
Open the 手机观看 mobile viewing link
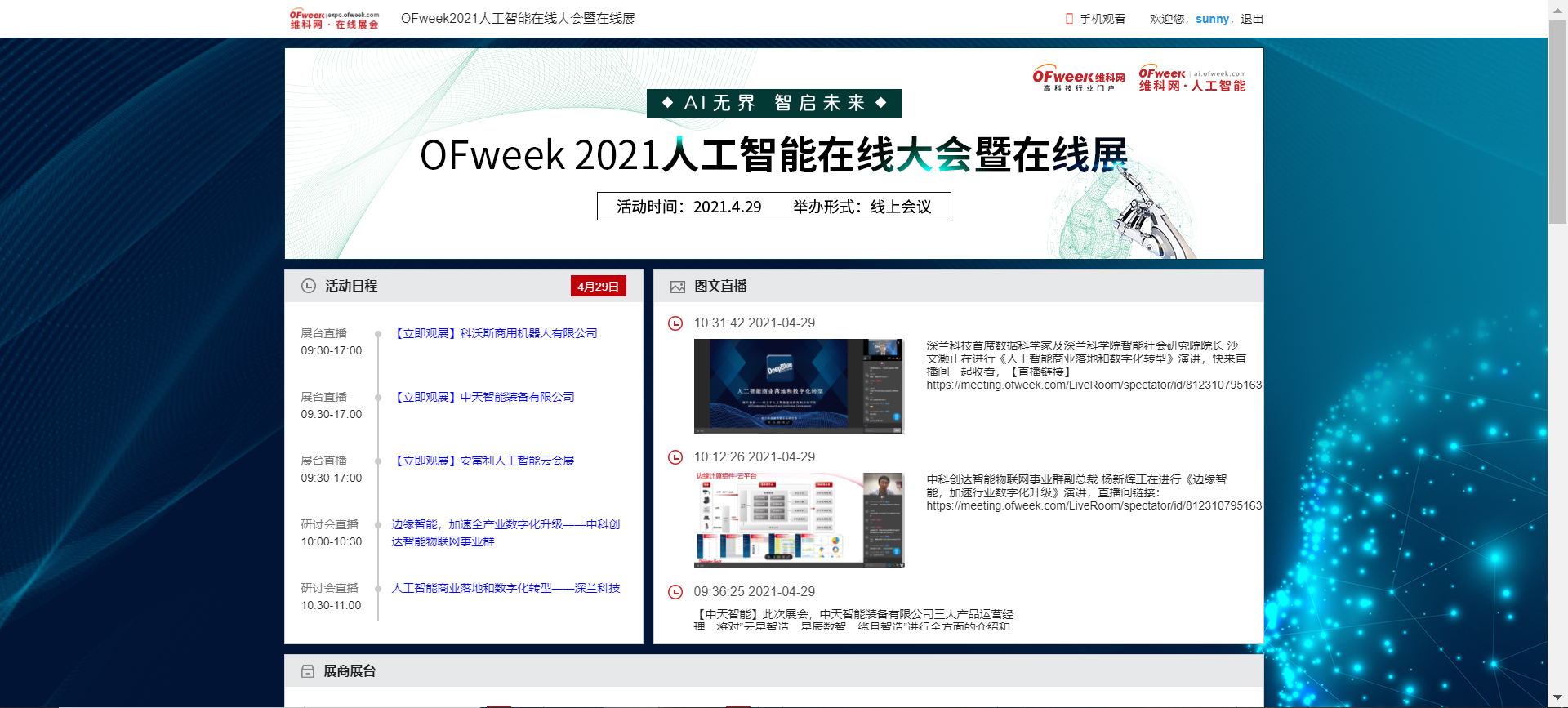1102,19
